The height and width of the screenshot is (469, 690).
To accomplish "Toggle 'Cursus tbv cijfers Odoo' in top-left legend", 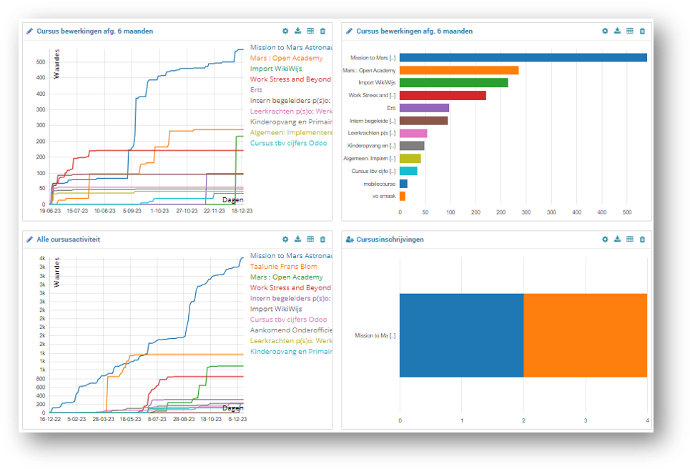I will pyautogui.click(x=289, y=143).
